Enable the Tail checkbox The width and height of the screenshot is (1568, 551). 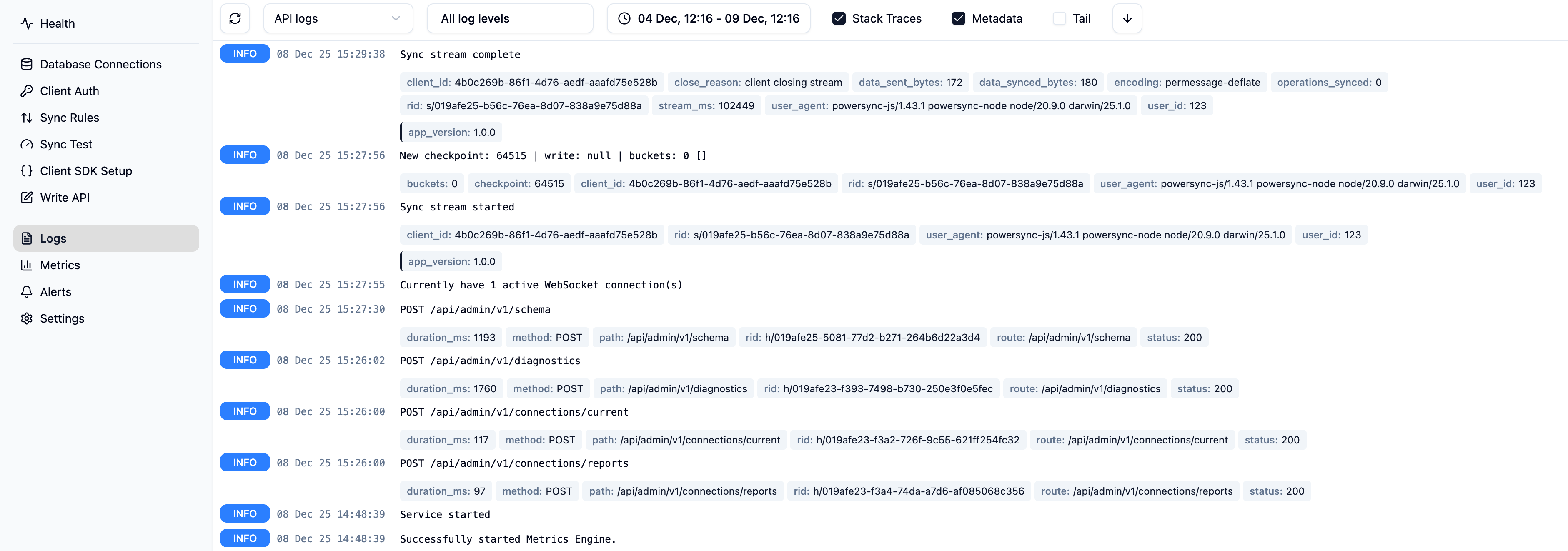pyautogui.click(x=1059, y=18)
